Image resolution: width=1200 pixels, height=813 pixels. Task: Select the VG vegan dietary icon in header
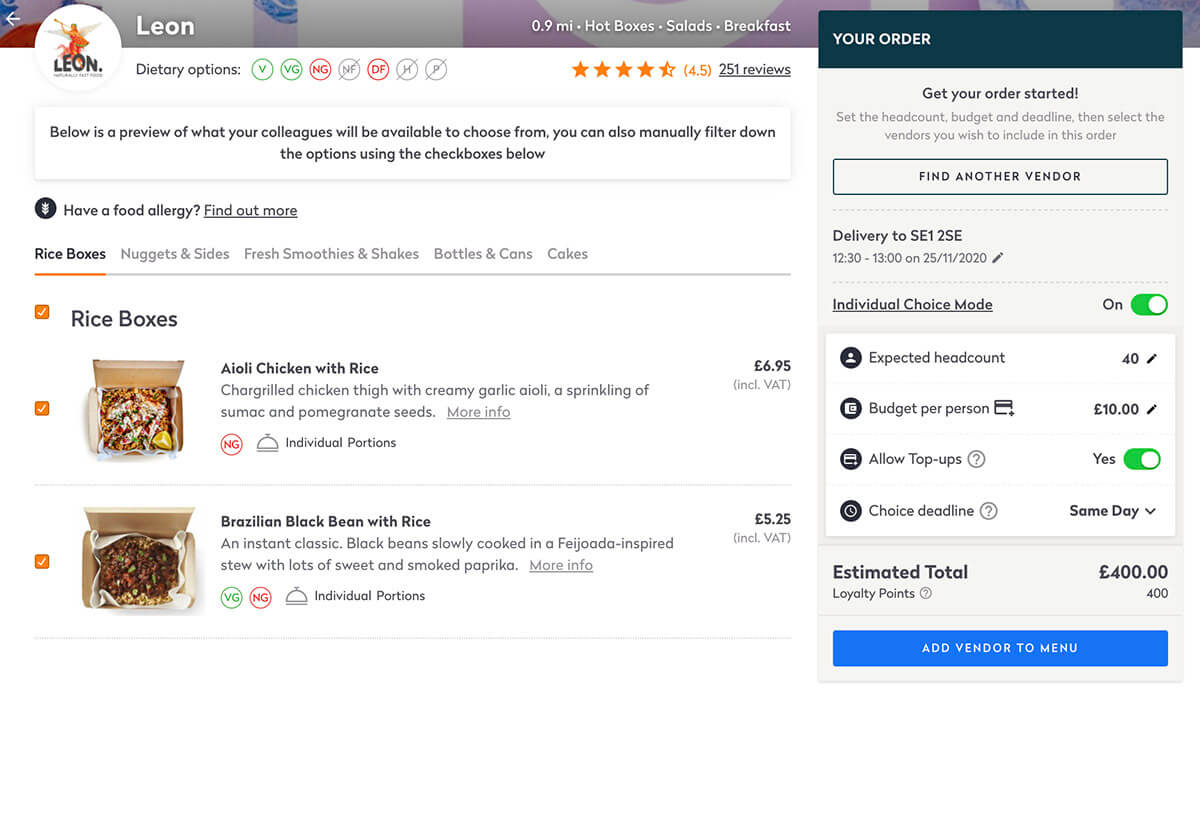point(291,70)
